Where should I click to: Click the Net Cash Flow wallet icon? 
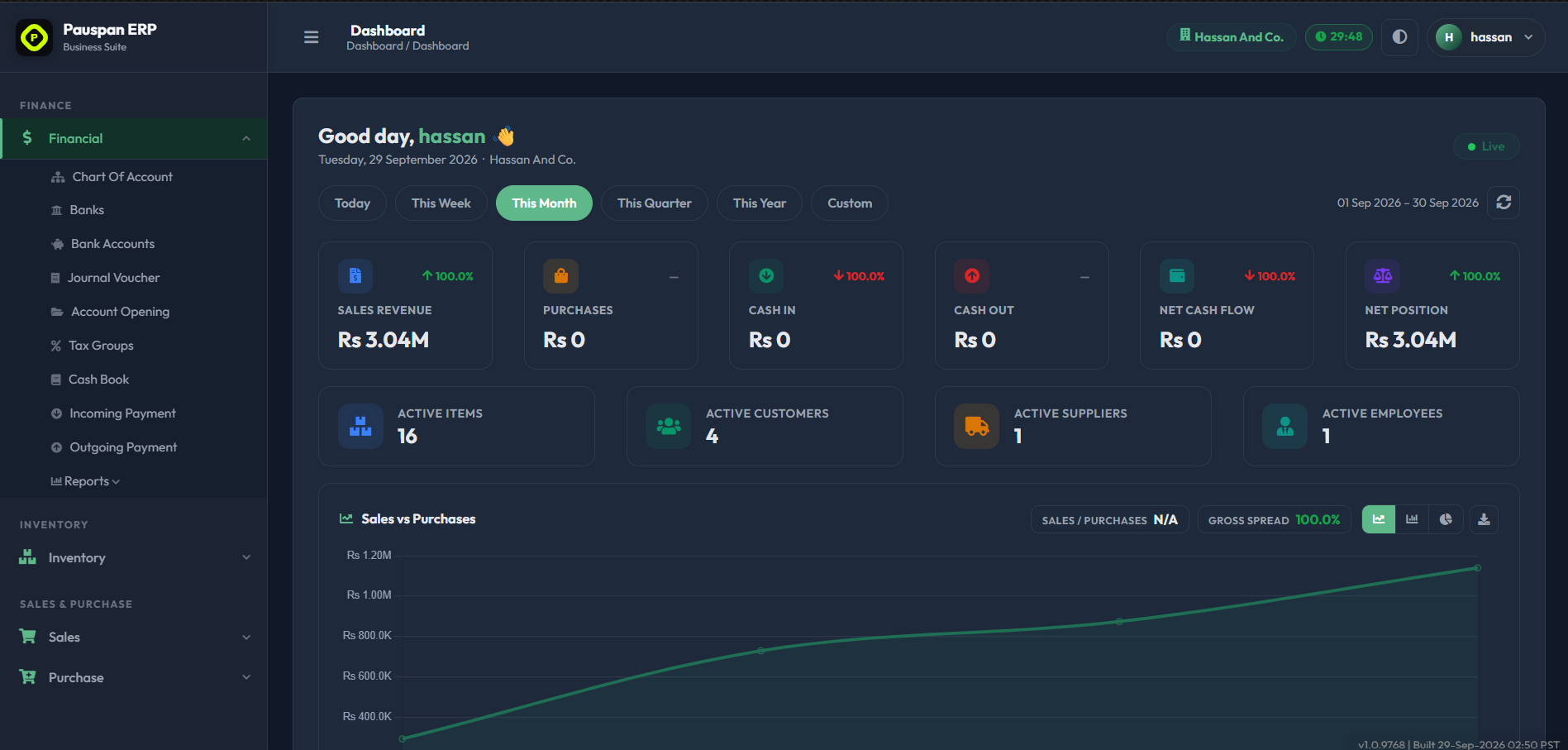coord(1177,276)
